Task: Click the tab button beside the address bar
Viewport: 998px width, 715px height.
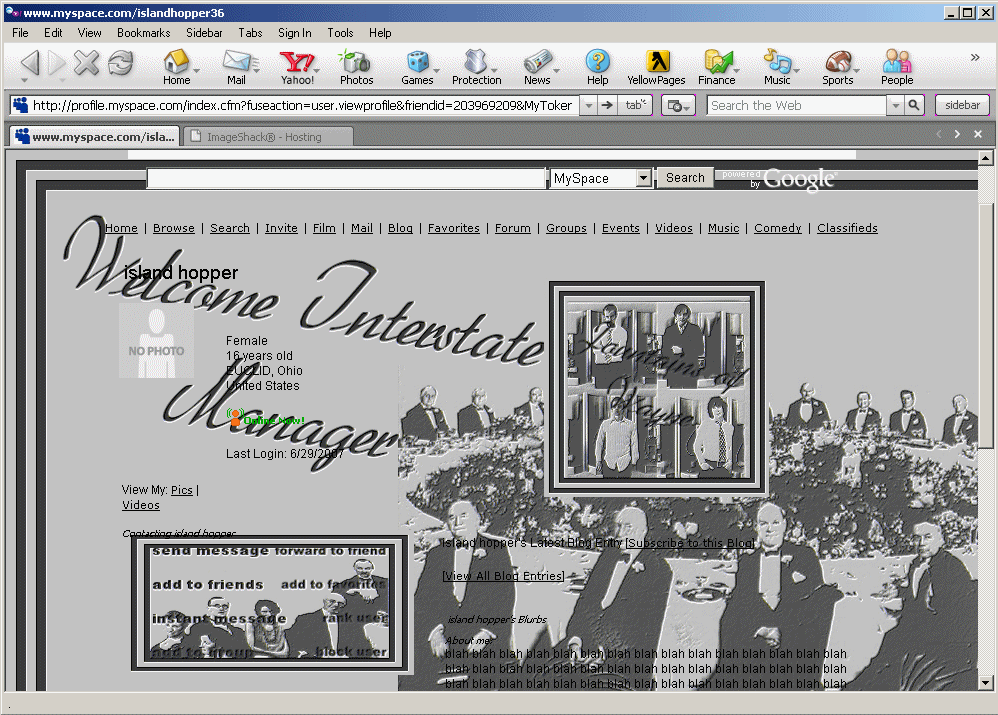Action: coord(635,105)
